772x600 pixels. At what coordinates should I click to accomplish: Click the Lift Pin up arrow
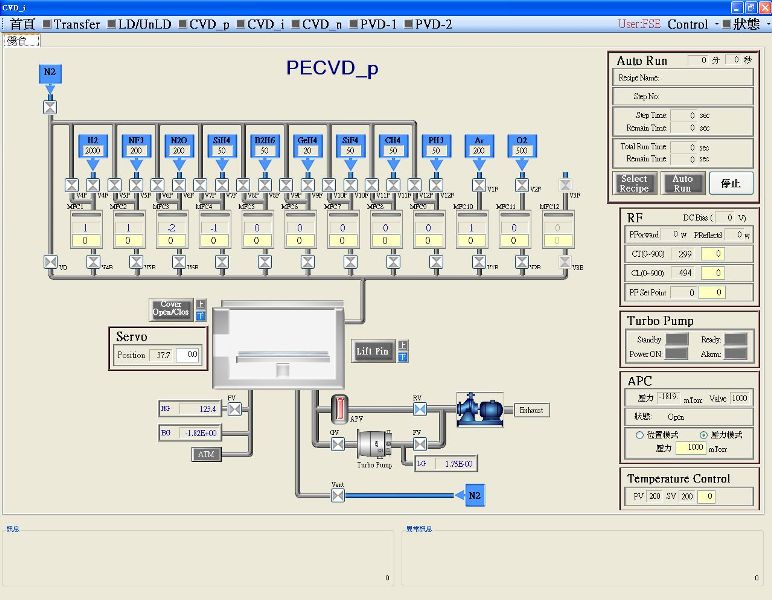point(402,346)
